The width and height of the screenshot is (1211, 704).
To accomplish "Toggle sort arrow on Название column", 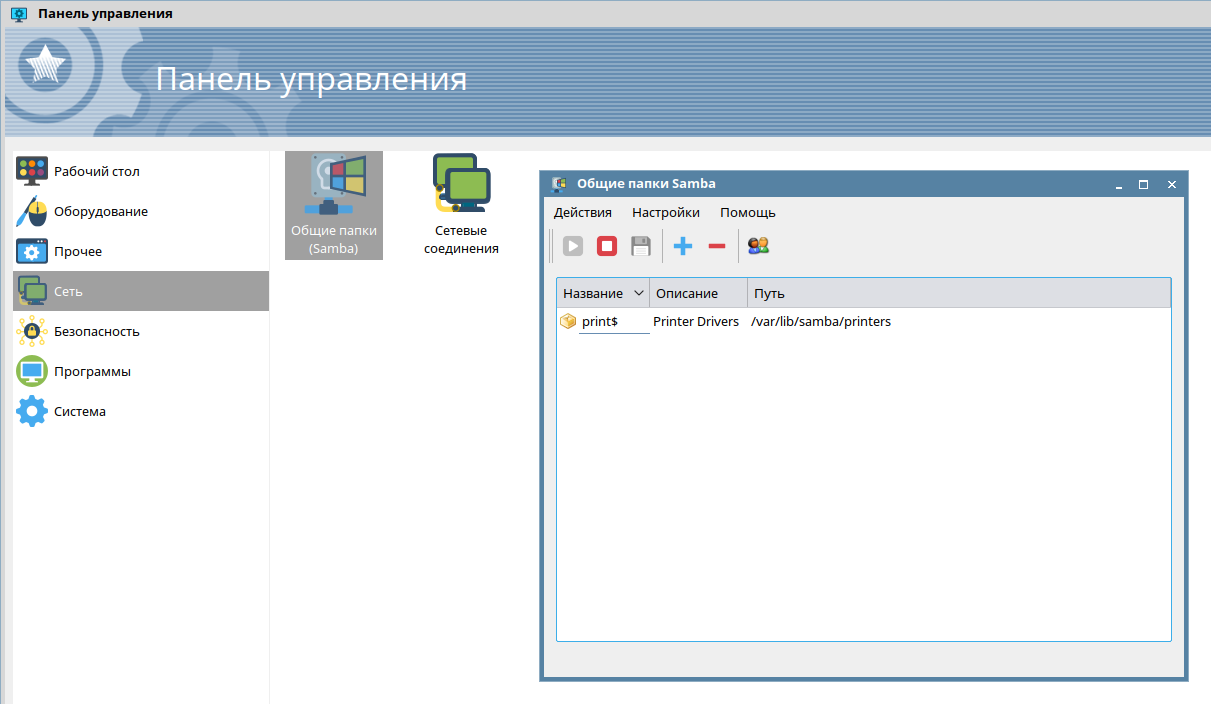I will point(639,294).
